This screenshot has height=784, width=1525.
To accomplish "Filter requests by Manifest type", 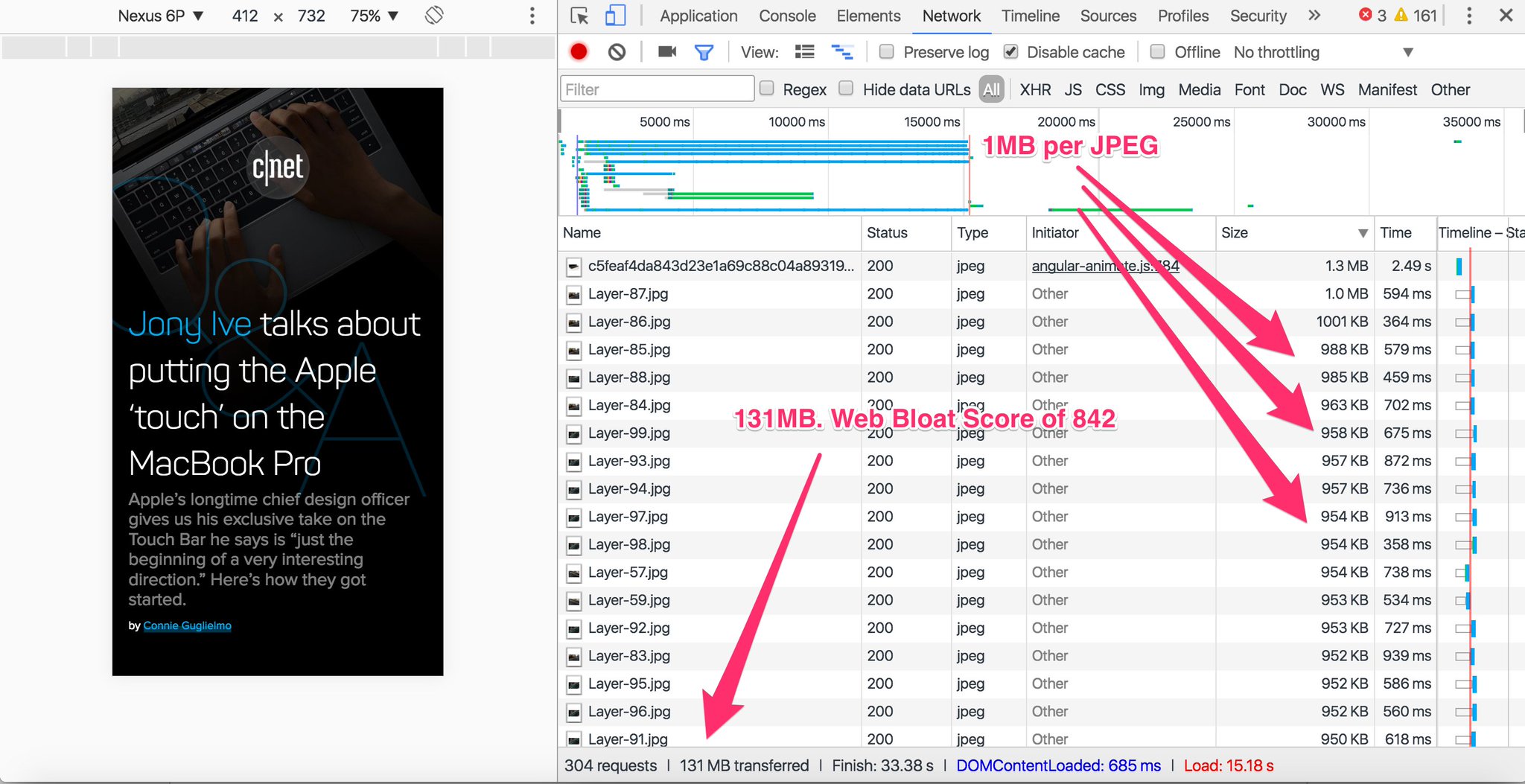I will pyautogui.click(x=1387, y=89).
